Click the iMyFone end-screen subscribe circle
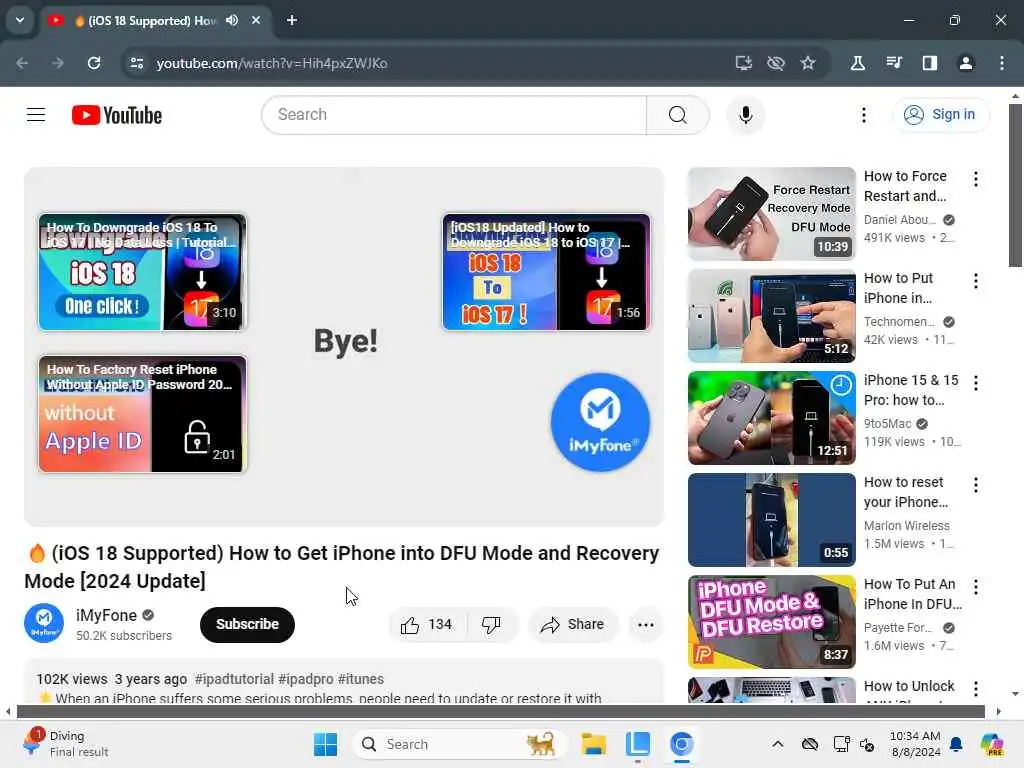Image resolution: width=1024 pixels, height=768 pixels. click(600, 422)
